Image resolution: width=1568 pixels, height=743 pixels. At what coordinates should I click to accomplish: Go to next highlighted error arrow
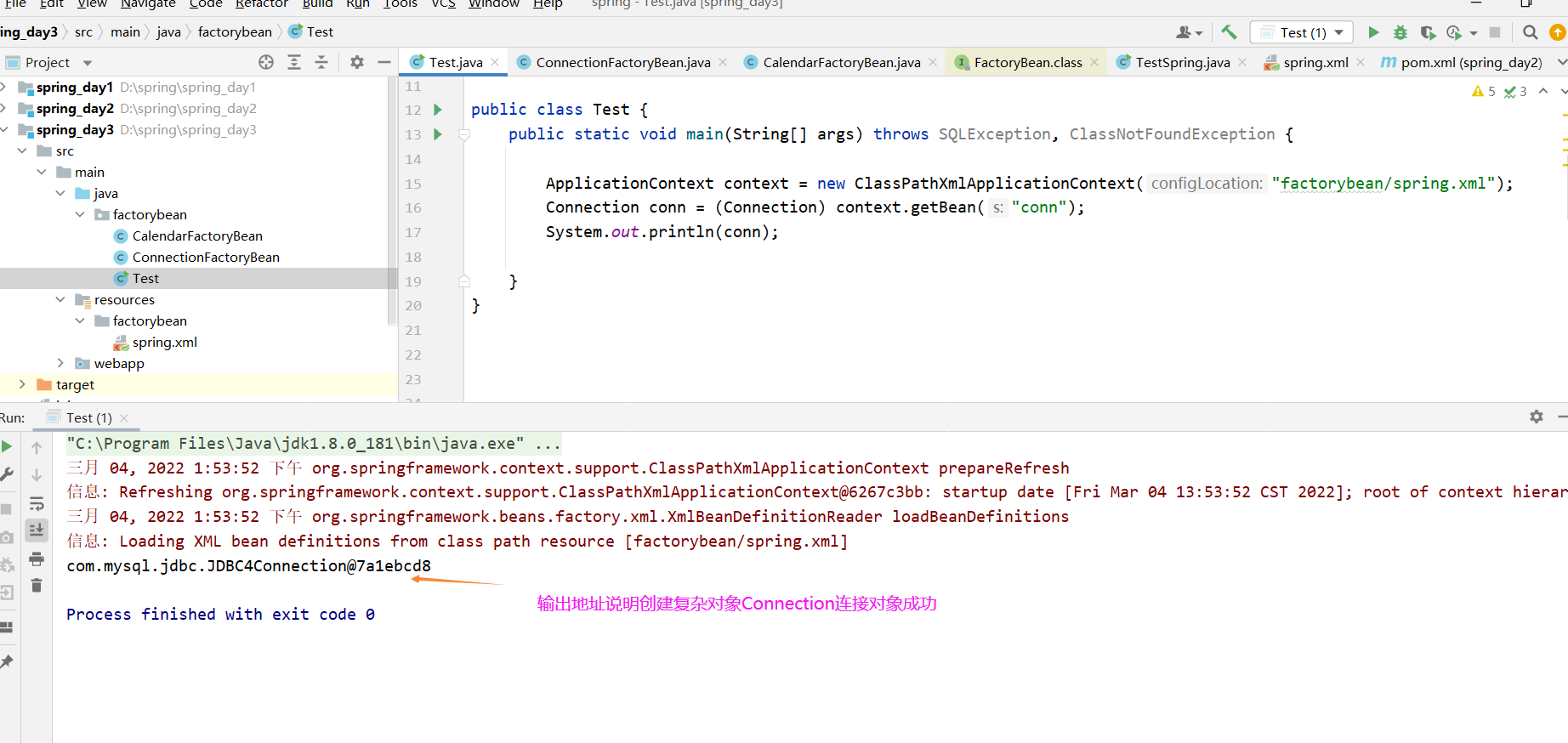coord(1563,91)
